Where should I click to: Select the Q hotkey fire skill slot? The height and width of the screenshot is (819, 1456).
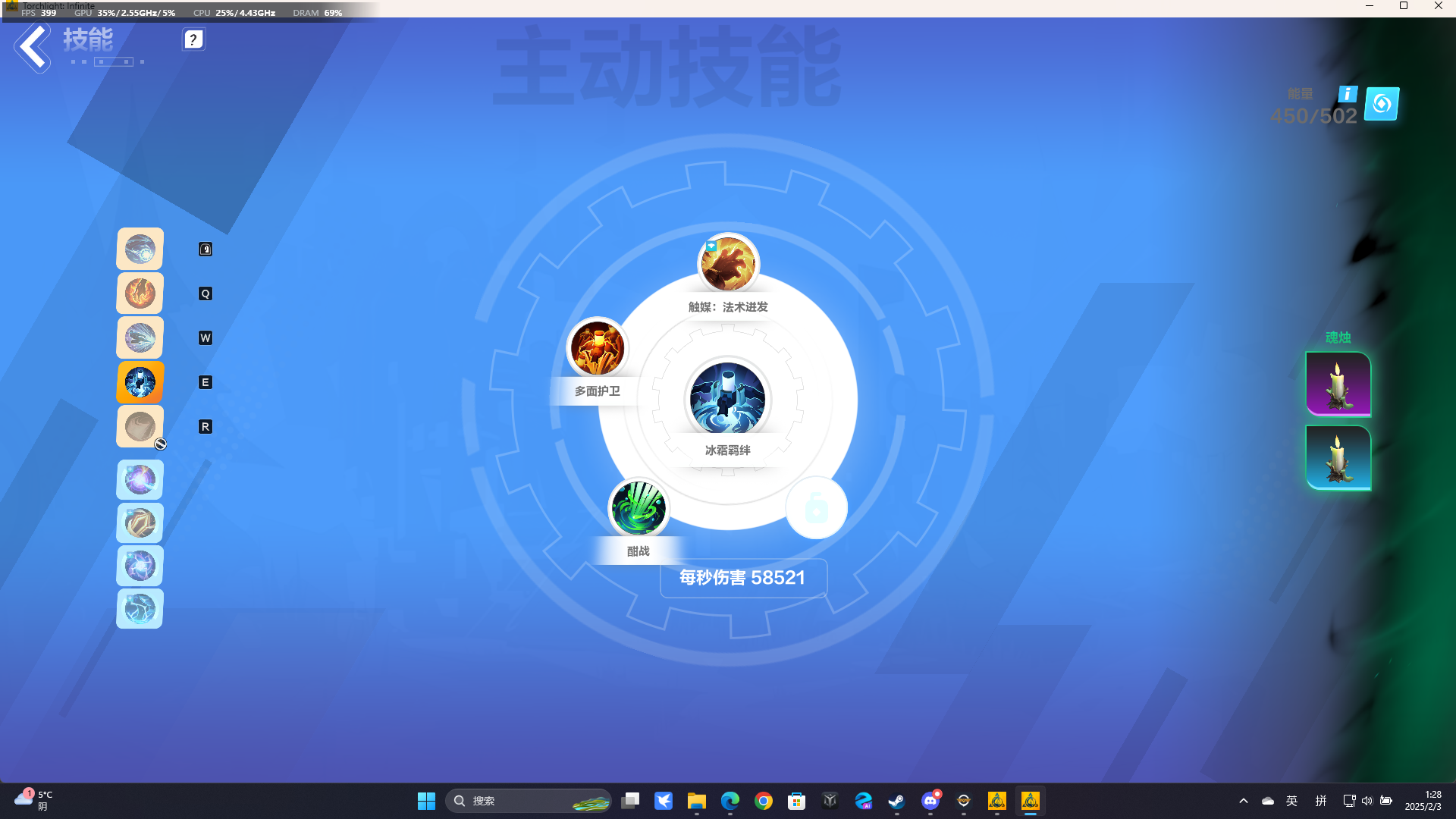pos(140,293)
